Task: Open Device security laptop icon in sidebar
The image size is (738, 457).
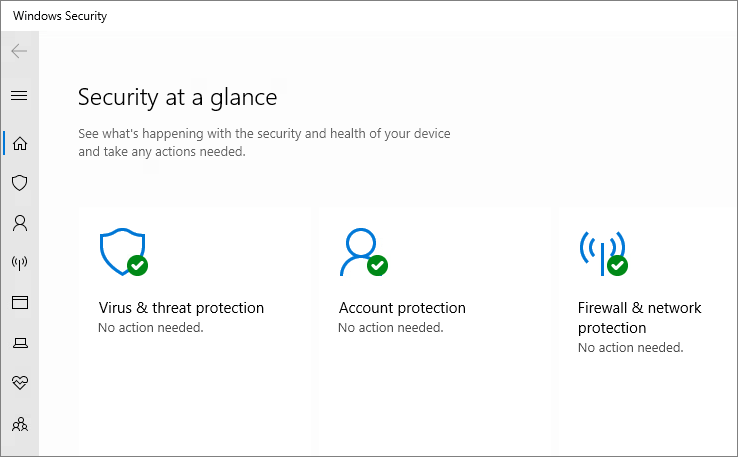Action: [19, 343]
